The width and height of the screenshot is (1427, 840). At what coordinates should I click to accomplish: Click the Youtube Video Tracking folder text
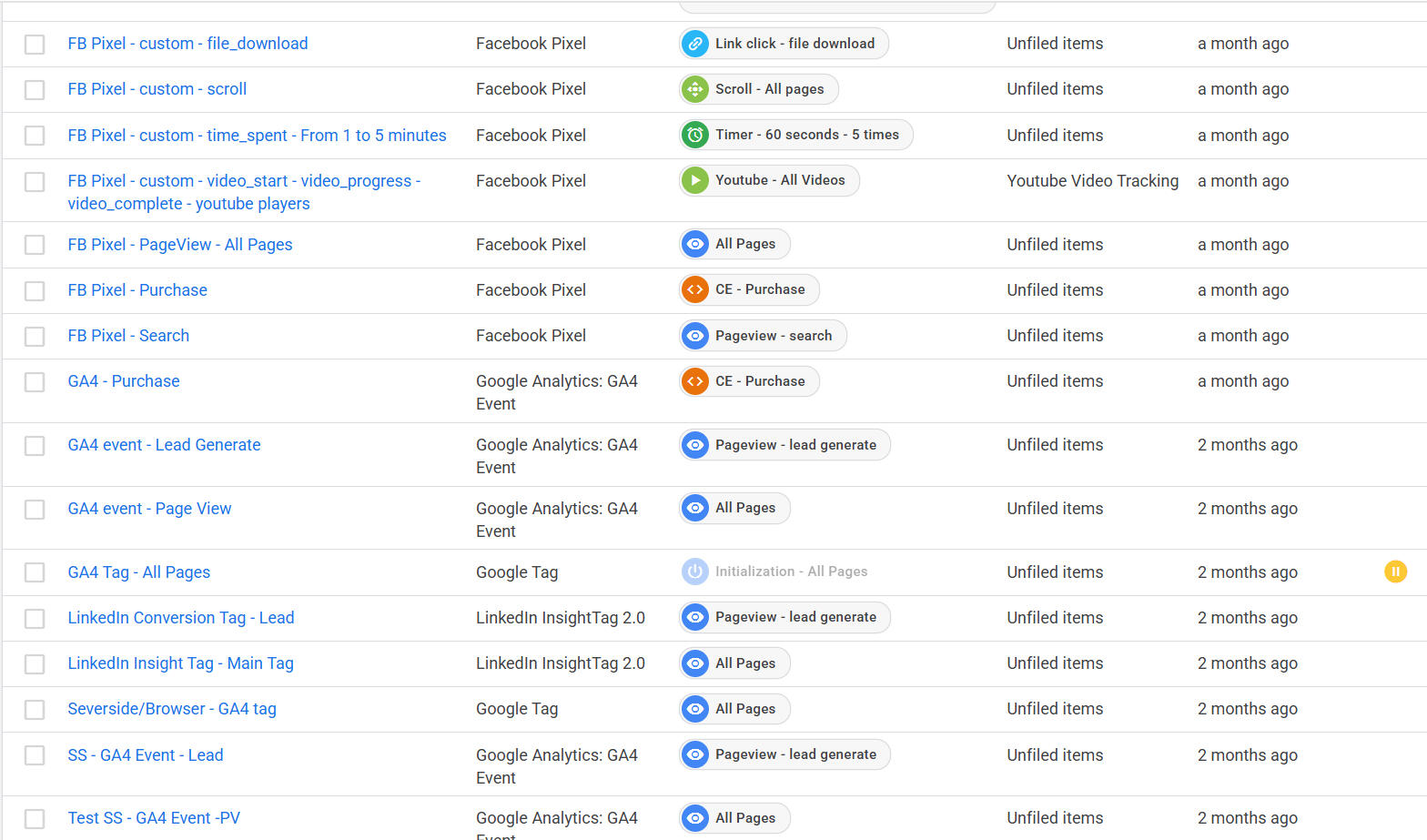(1092, 181)
